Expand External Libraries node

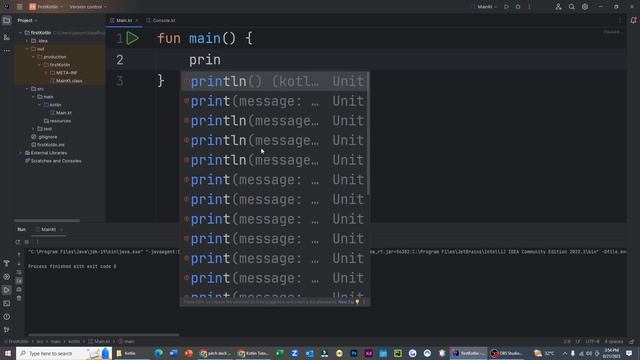[20, 153]
